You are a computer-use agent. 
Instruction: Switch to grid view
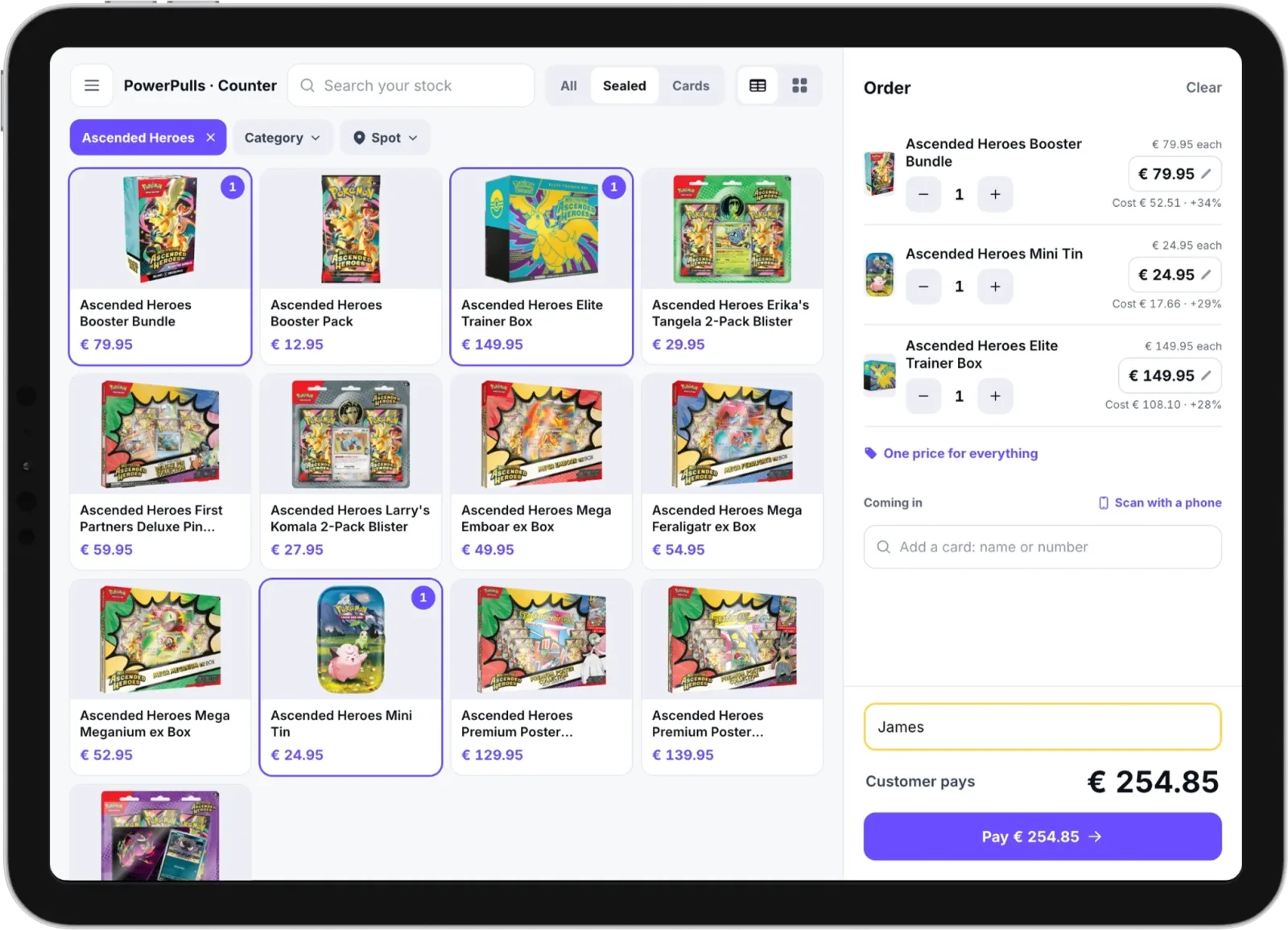[799, 85]
